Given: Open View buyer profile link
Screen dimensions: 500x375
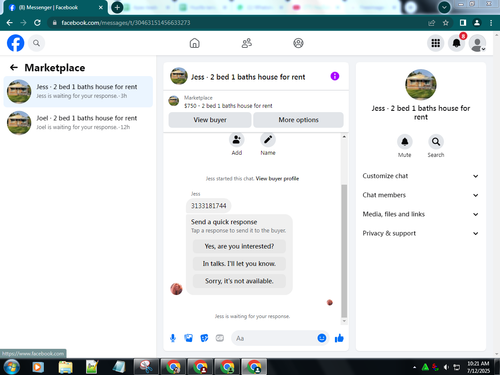Looking at the screenshot, I should click(277, 179).
